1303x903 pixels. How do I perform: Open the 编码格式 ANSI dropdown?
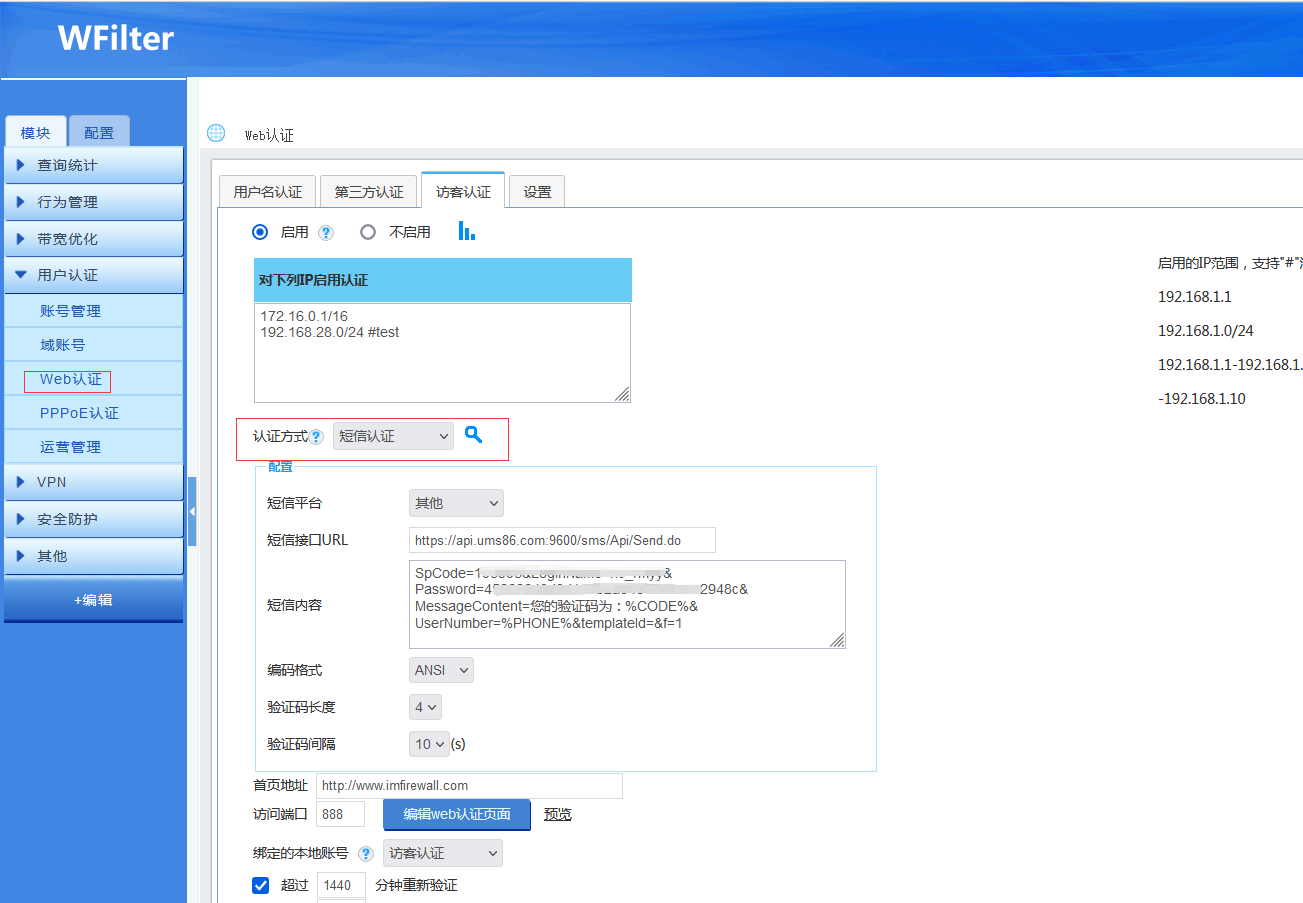(441, 670)
